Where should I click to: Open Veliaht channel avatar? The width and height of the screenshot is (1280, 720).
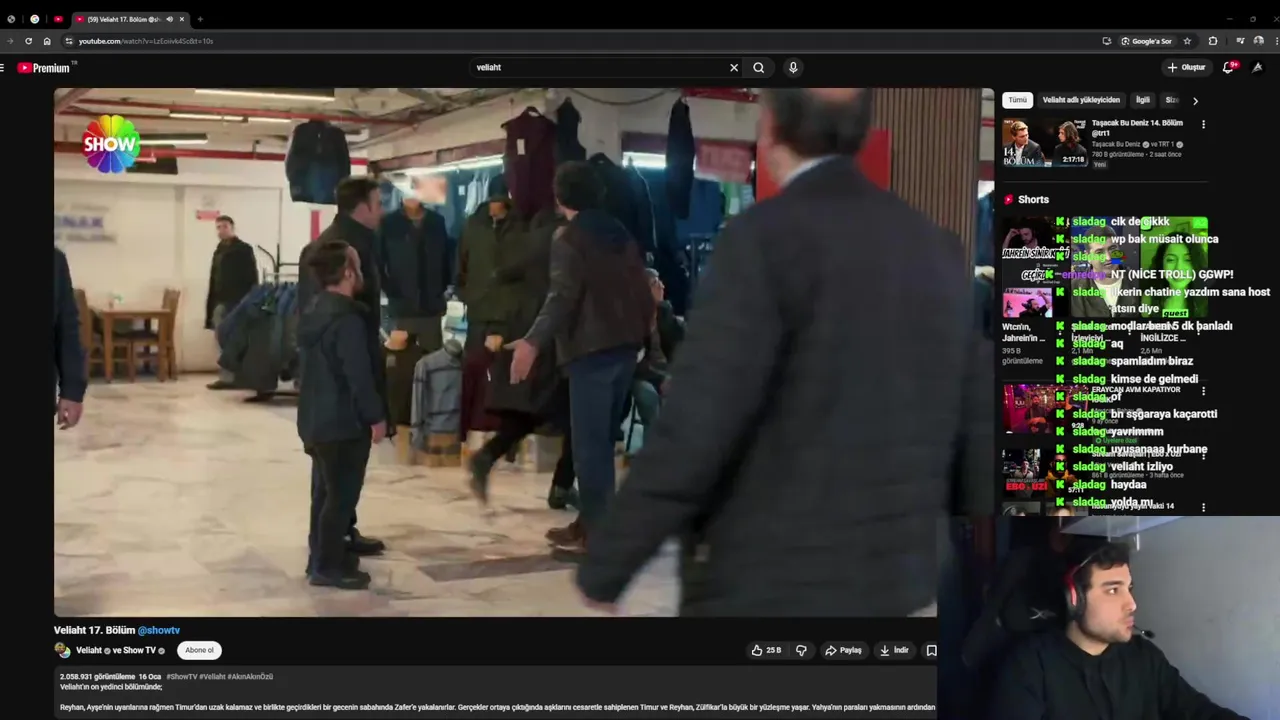(62, 650)
